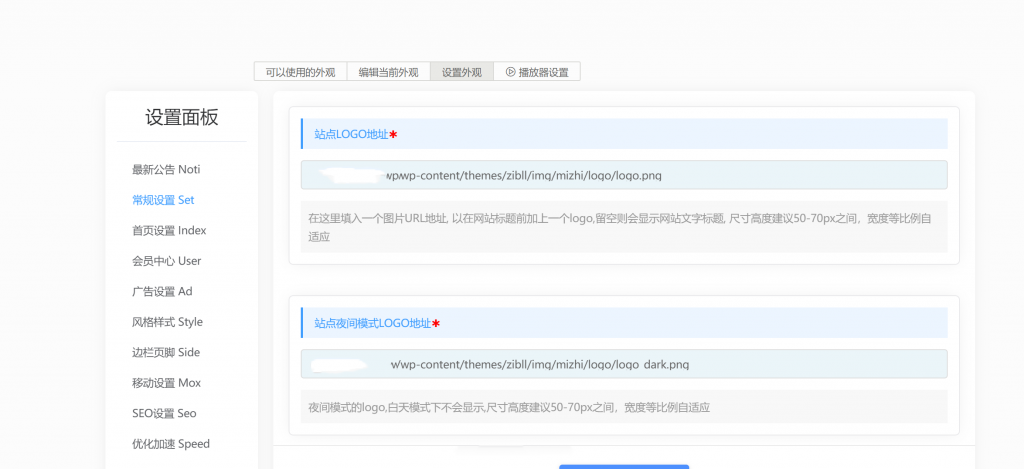1024x469 pixels.
Task: Open 风格样式 Style section
Action: coord(167,322)
